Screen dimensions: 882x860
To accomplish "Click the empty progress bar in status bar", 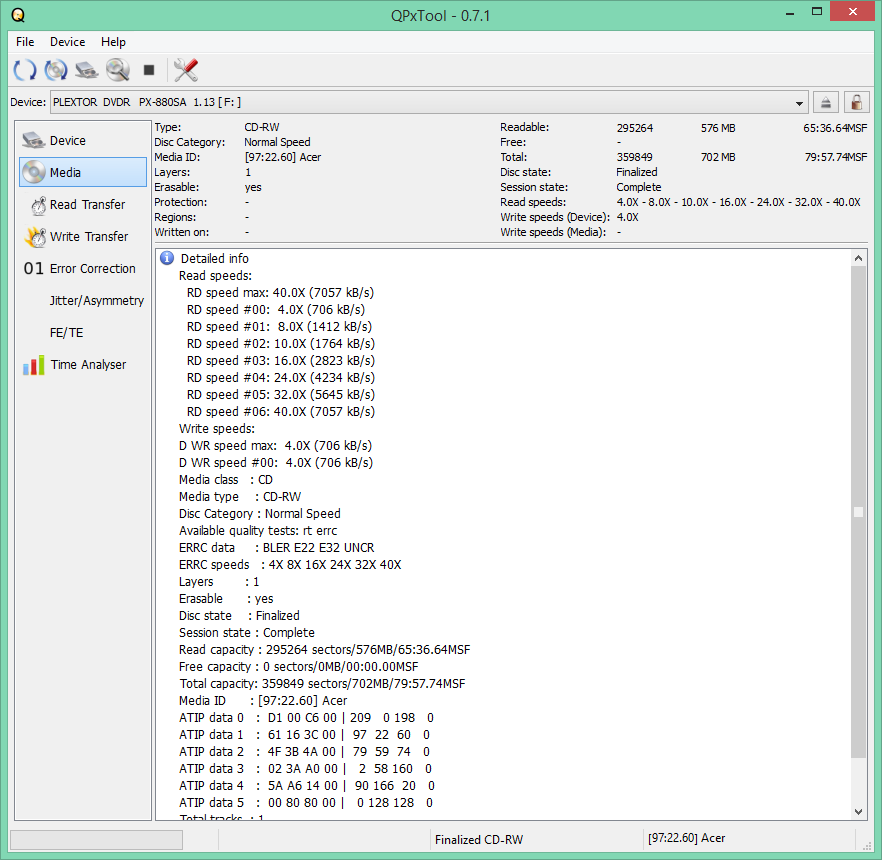I will (x=96, y=840).
